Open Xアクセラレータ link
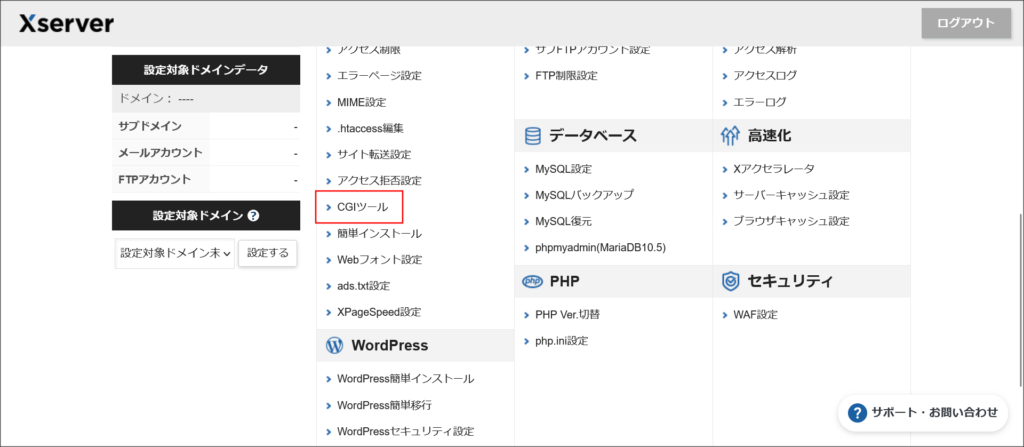 click(x=774, y=169)
